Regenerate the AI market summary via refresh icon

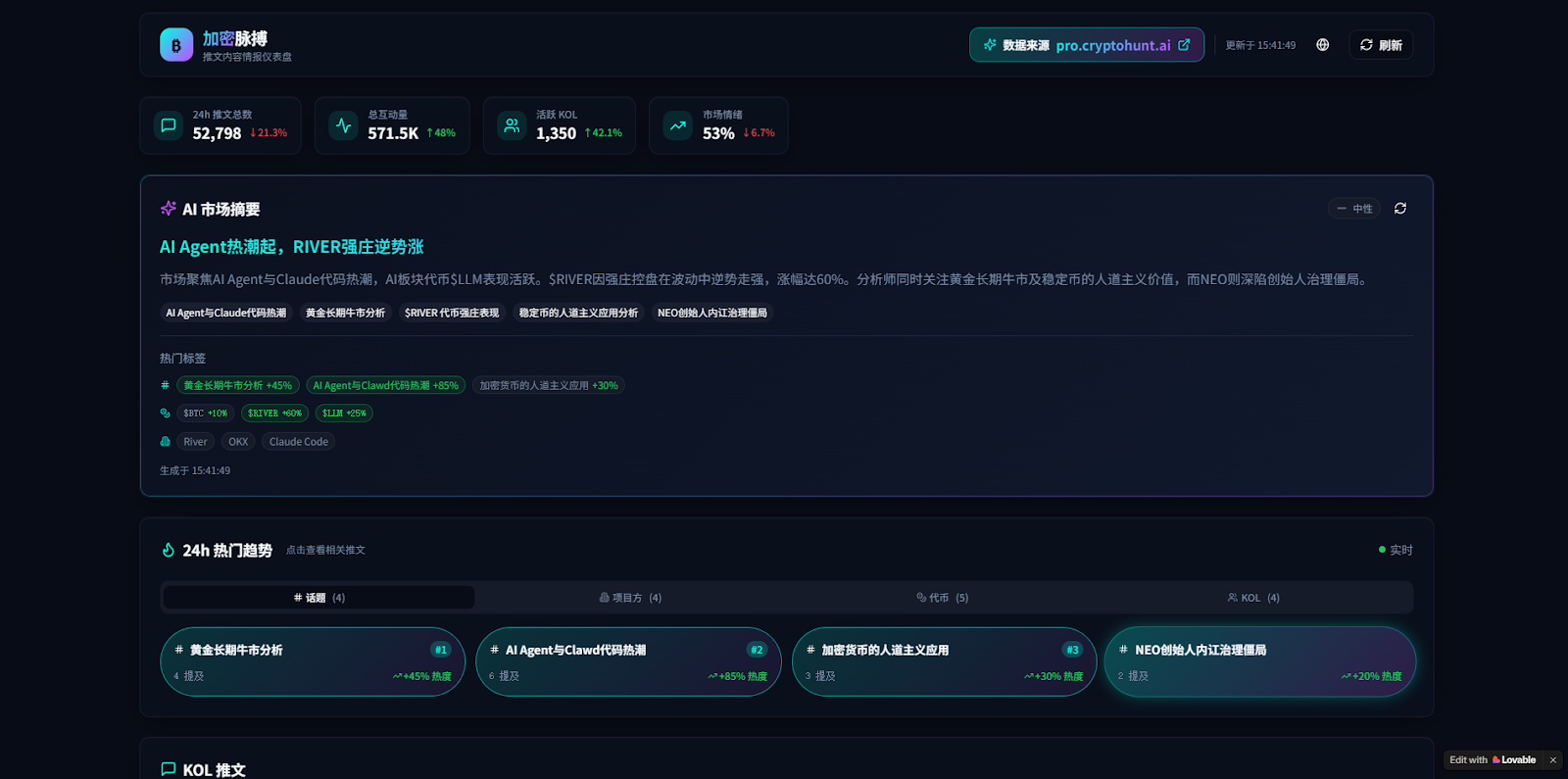1399,209
